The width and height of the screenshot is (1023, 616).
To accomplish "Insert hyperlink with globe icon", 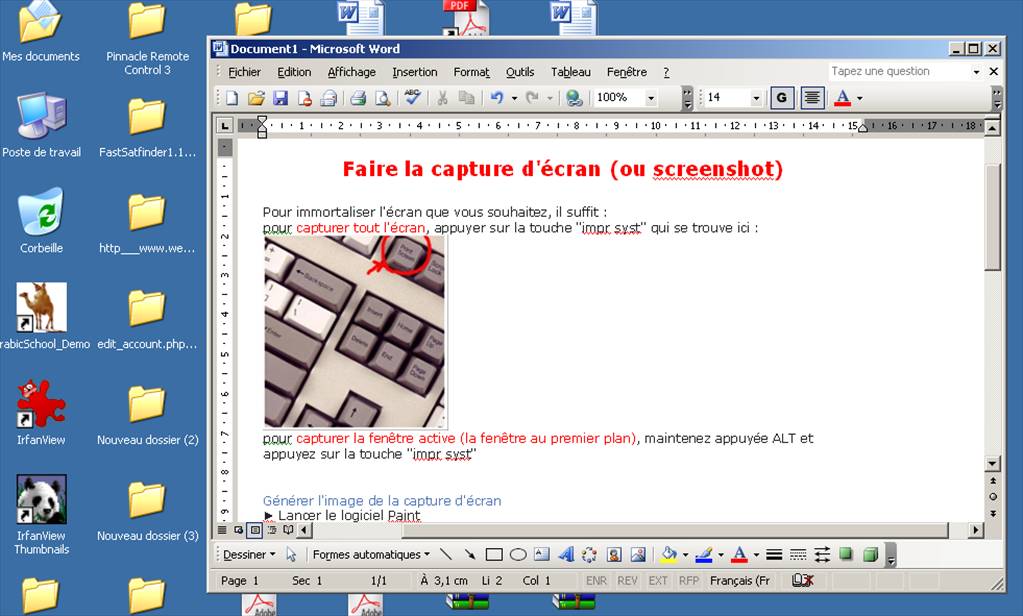I will tap(574, 98).
